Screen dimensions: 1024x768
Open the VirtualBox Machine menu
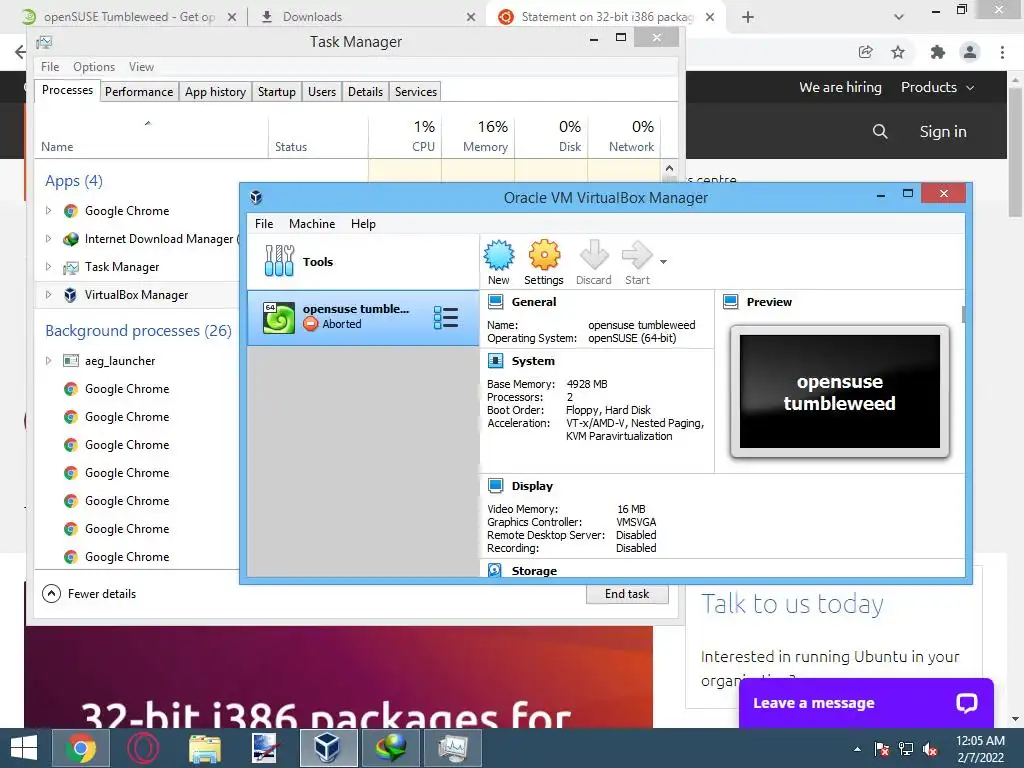(x=312, y=223)
